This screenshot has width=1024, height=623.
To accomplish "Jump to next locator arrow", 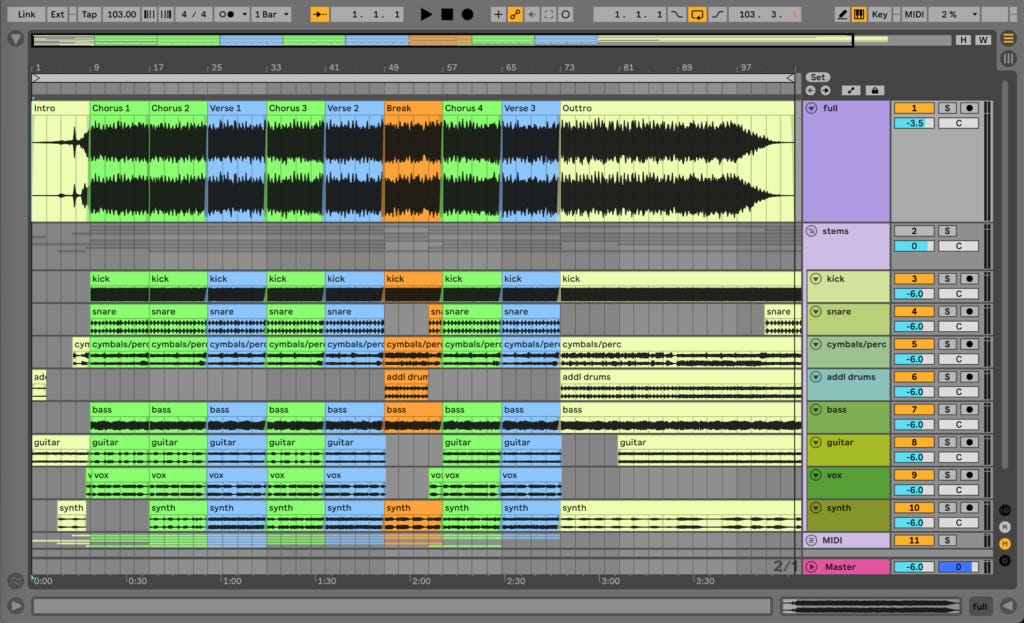I will coord(825,91).
